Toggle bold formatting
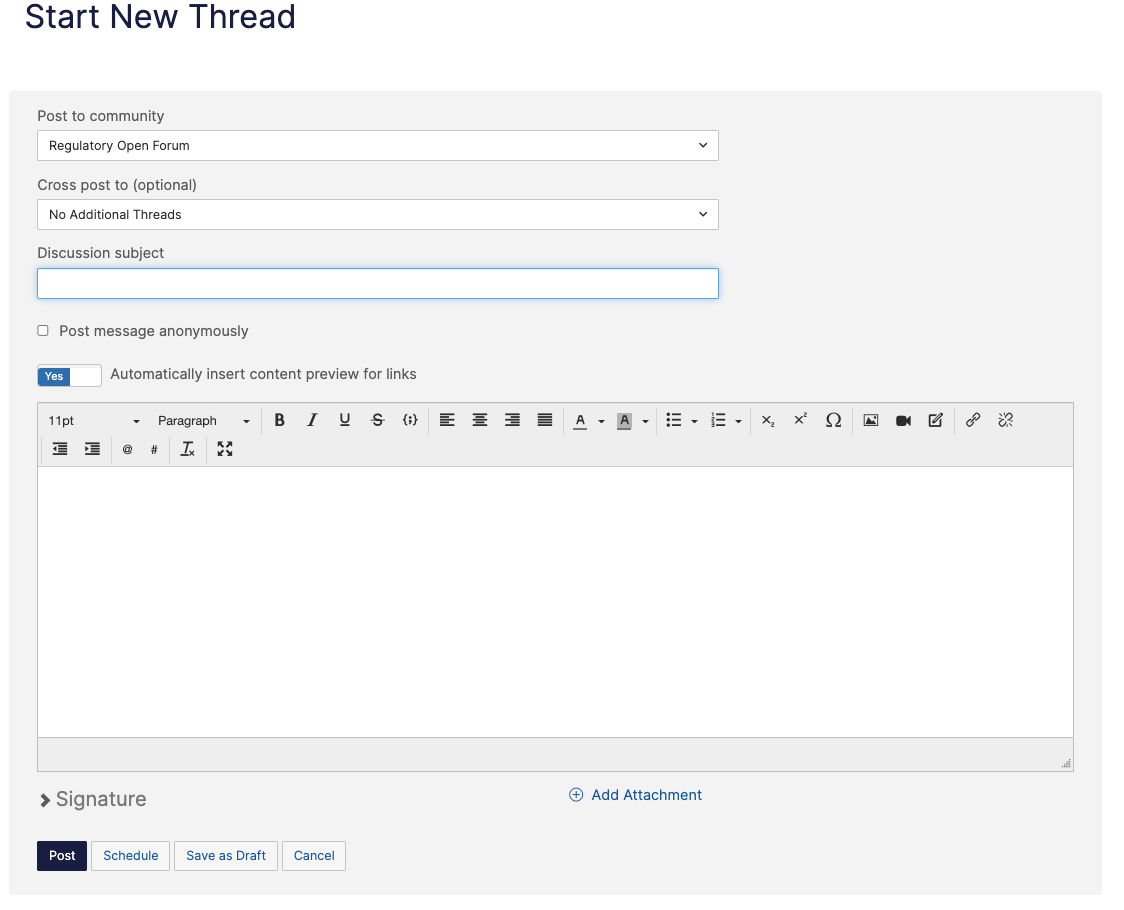1124x910 pixels. click(280, 420)
